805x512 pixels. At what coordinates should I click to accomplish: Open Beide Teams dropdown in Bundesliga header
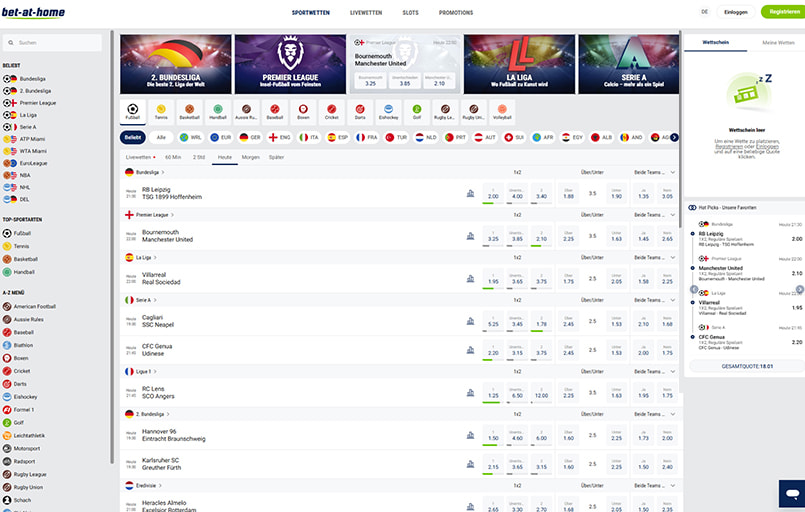[x=655, y=173]
